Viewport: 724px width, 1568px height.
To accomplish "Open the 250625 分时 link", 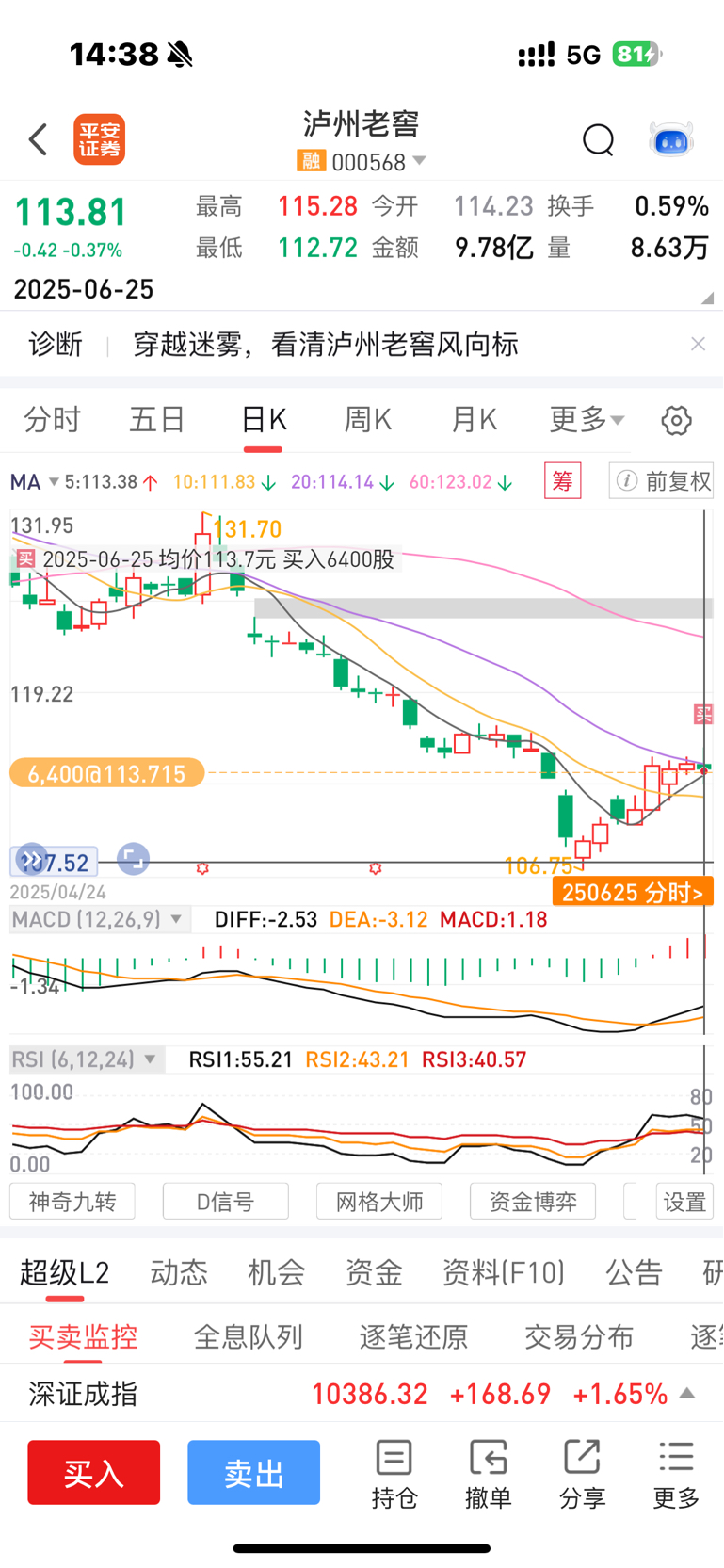I will coord(633,892).
